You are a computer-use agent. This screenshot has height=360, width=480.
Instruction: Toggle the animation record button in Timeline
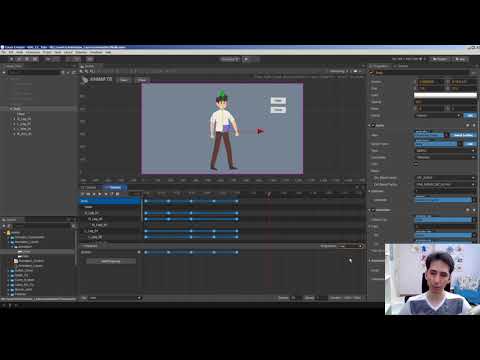[x=83, y=194]
